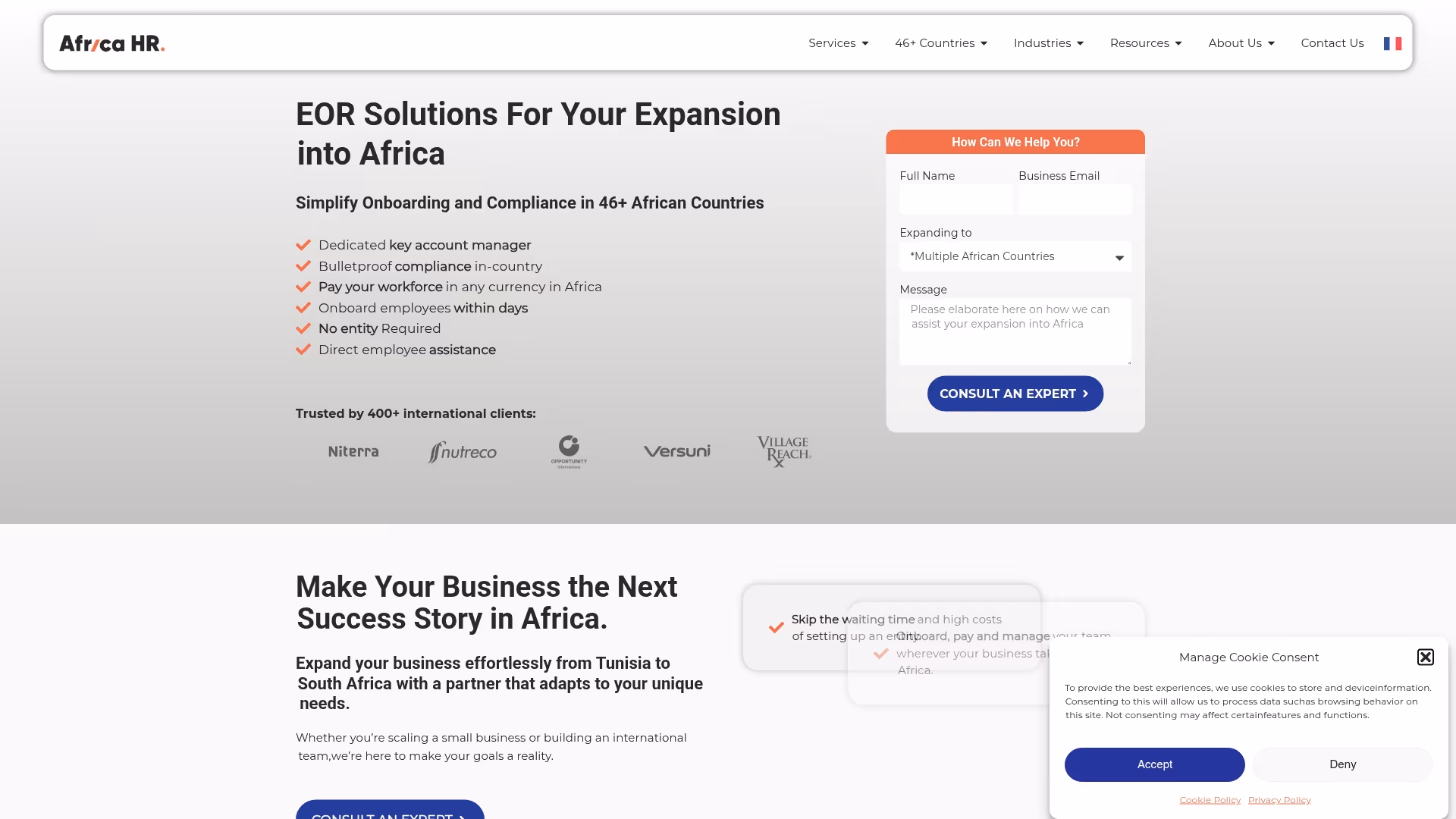The width and height of the screenshot is (1456, 819).
Task: Accept cookie consent
Action: [x=1154, y=764]
